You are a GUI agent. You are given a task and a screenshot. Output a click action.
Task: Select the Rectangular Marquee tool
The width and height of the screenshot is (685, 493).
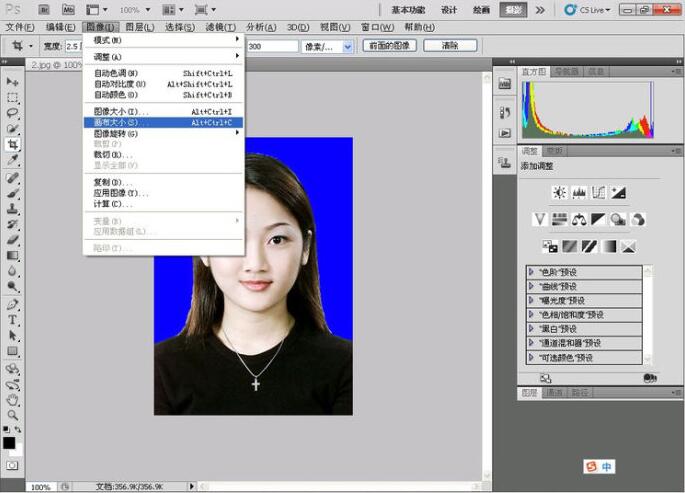(13, 97)
